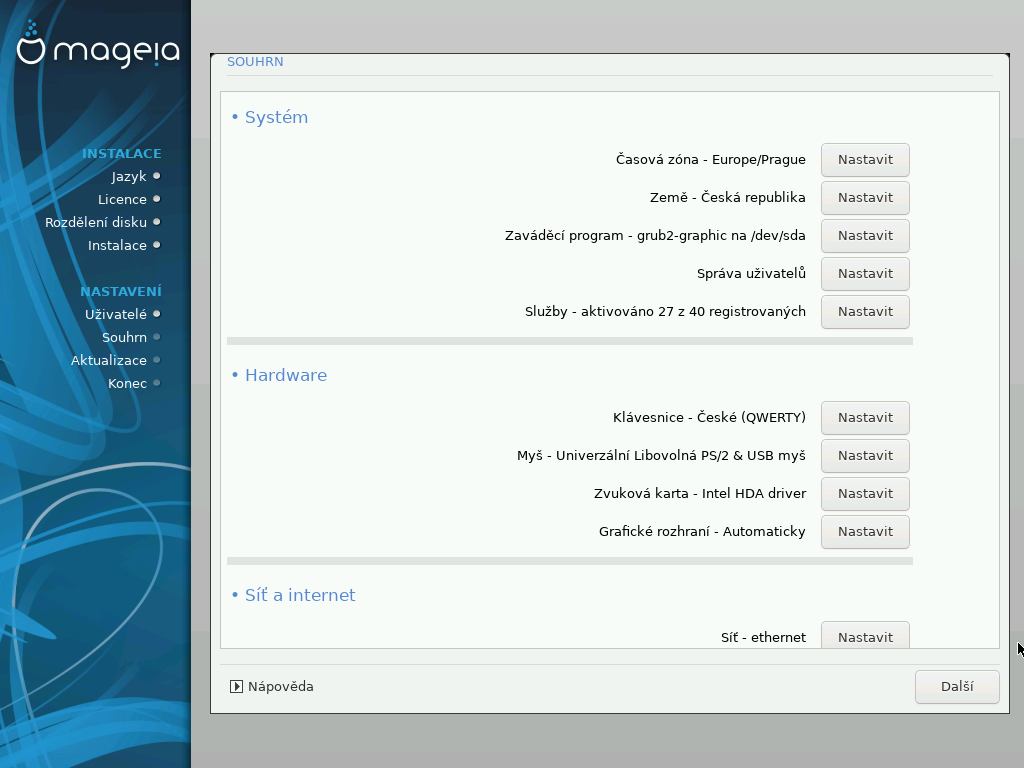Select Rozdělení disku step in sidebar
1024x768 pixels.
point(96,222)
